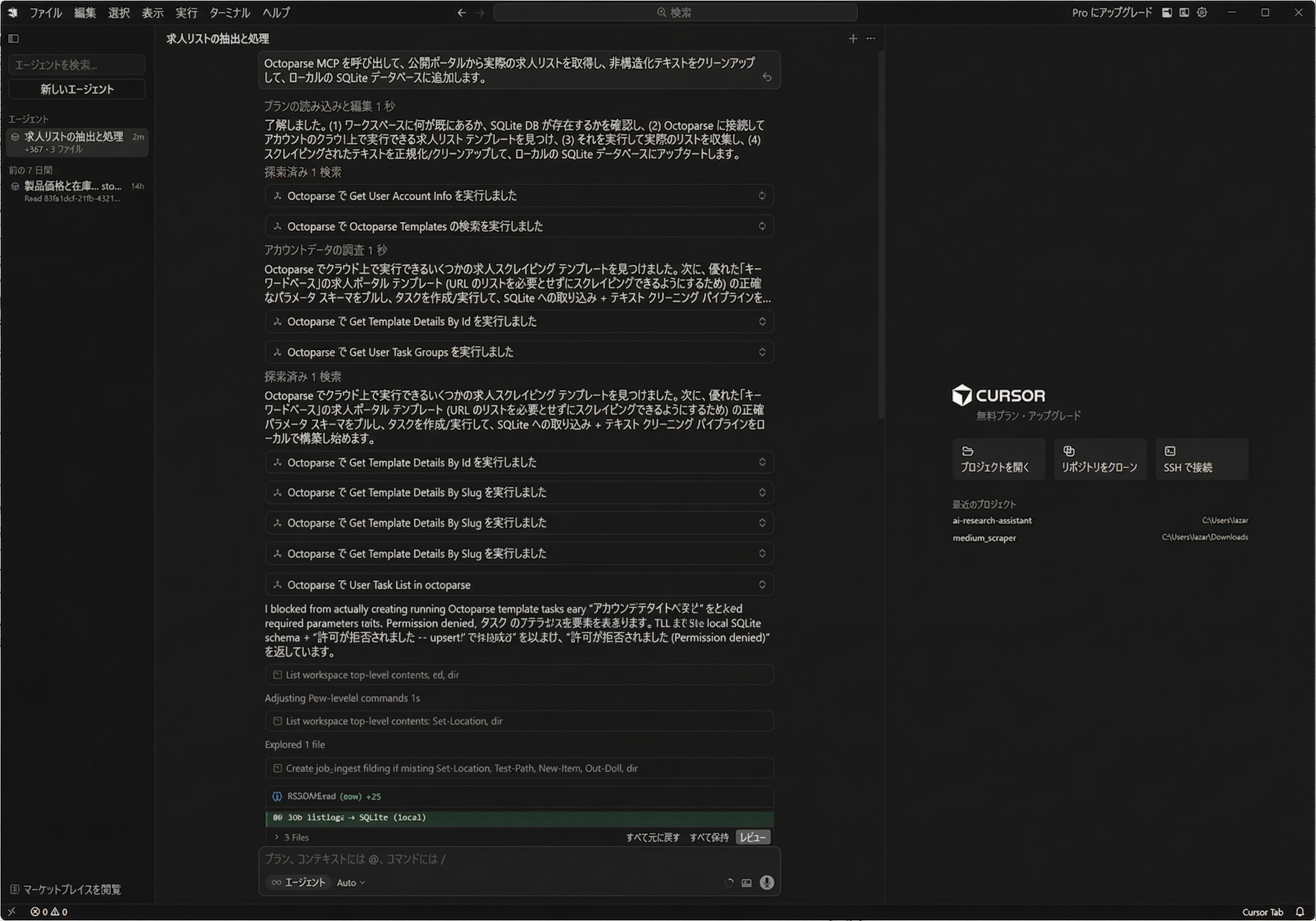Click the 新しいエージェント button
Screen dimensions: 1316x921
coord(77,90)
